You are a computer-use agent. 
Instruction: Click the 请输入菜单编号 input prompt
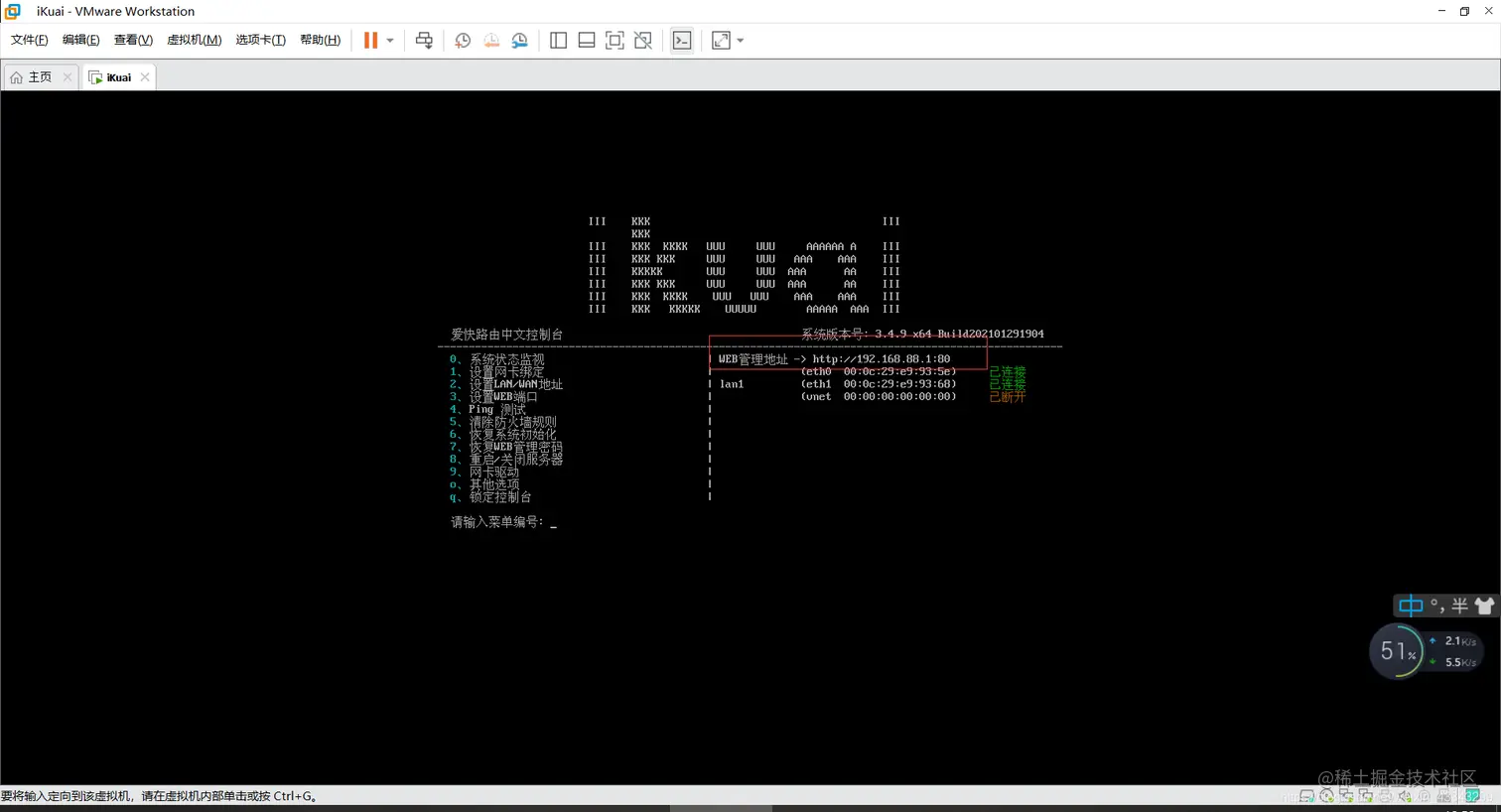[503, 522]
